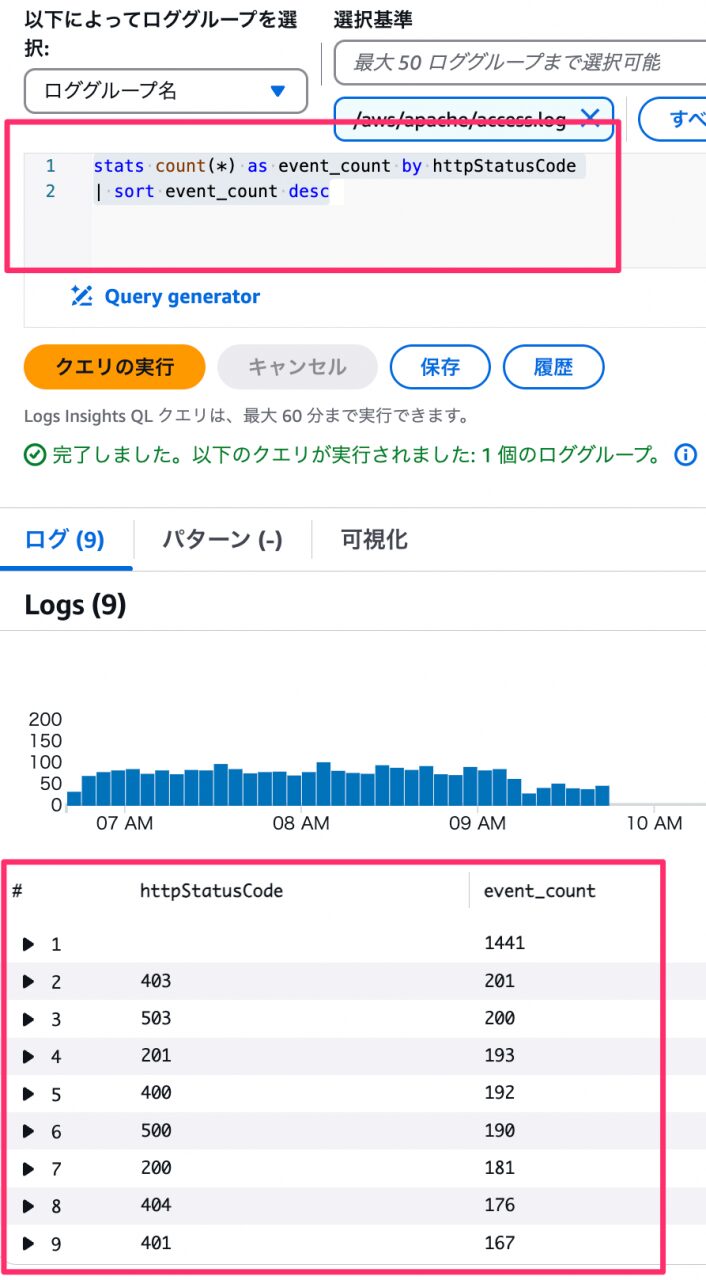Expand result row 9 with status 401
The height and width of the screenshot is (1280, 706).
(29, 1243)
